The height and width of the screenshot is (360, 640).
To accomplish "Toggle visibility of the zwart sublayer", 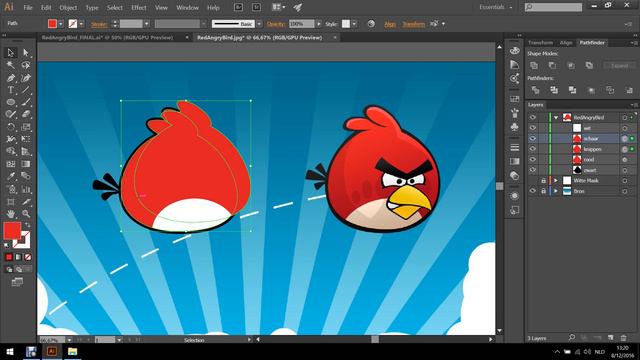I will click(533, 170).
